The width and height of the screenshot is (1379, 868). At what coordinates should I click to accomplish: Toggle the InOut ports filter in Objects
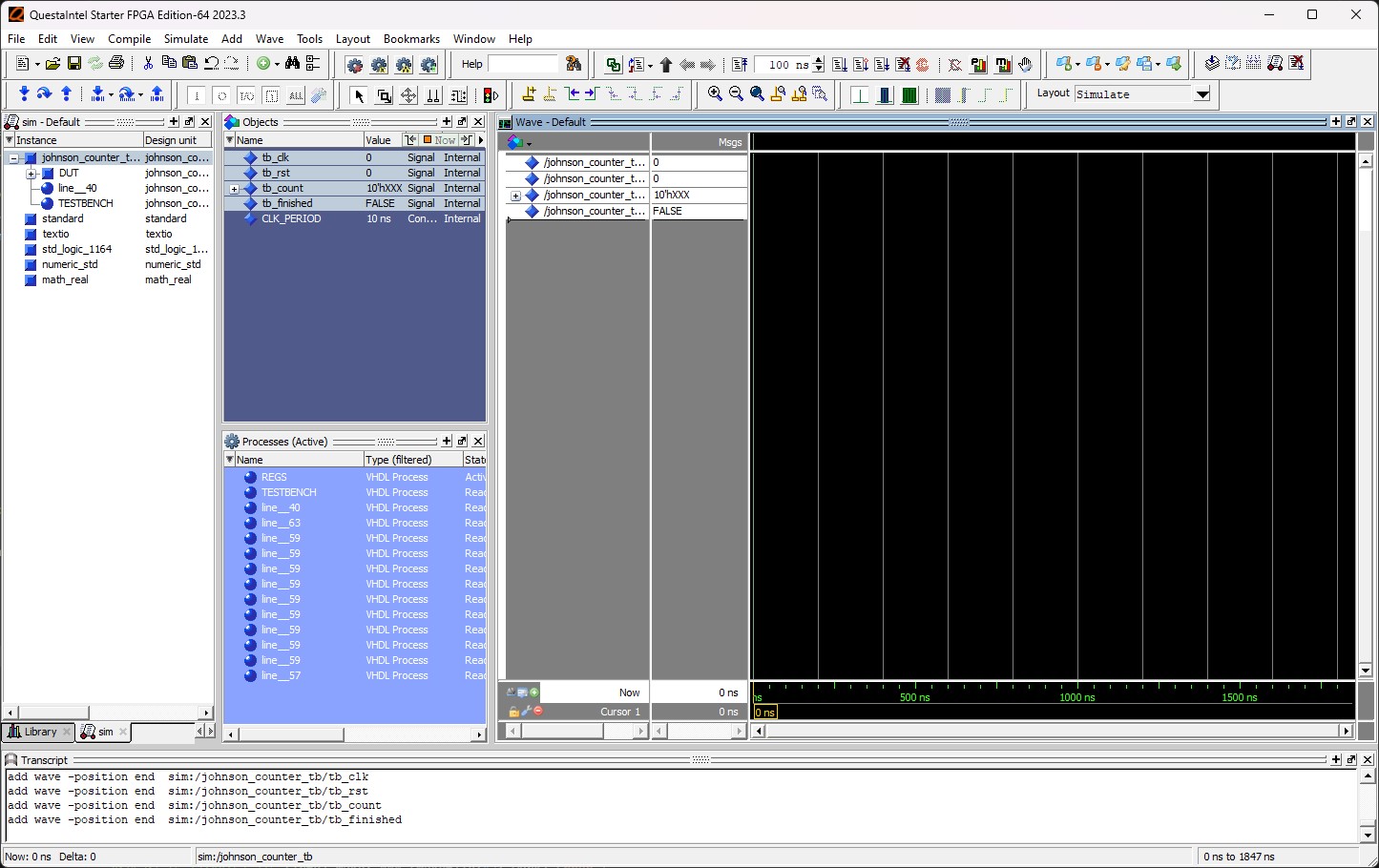click(246, 95)
